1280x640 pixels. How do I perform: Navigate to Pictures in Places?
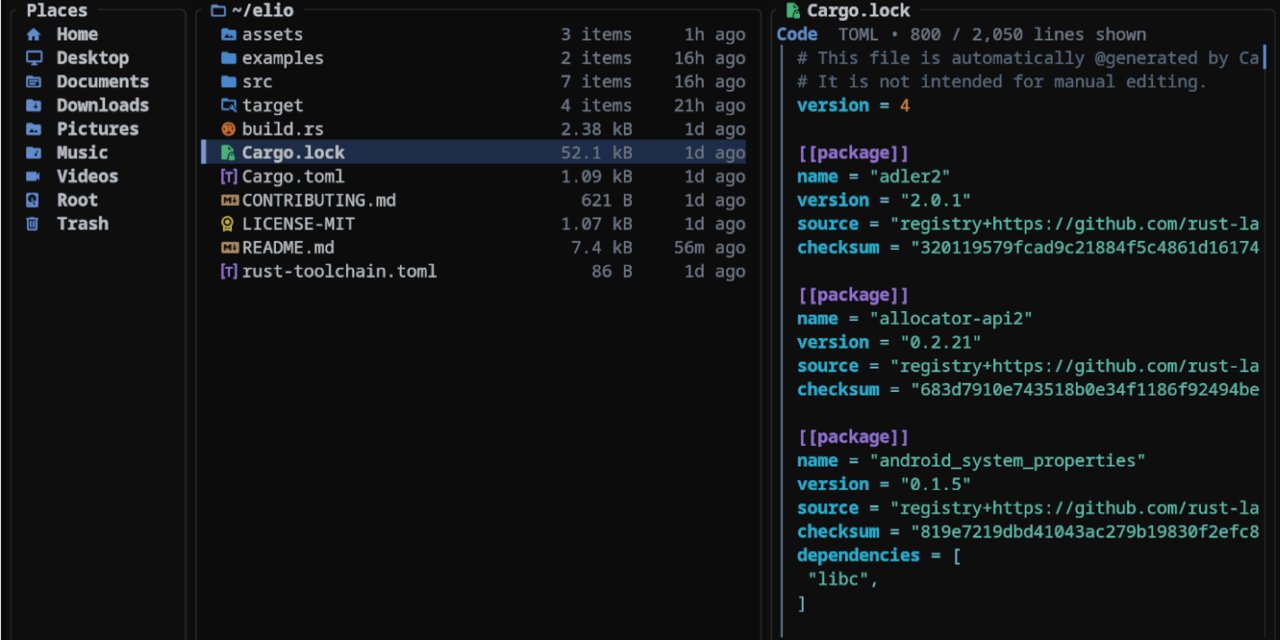click(x=97, y=129)
